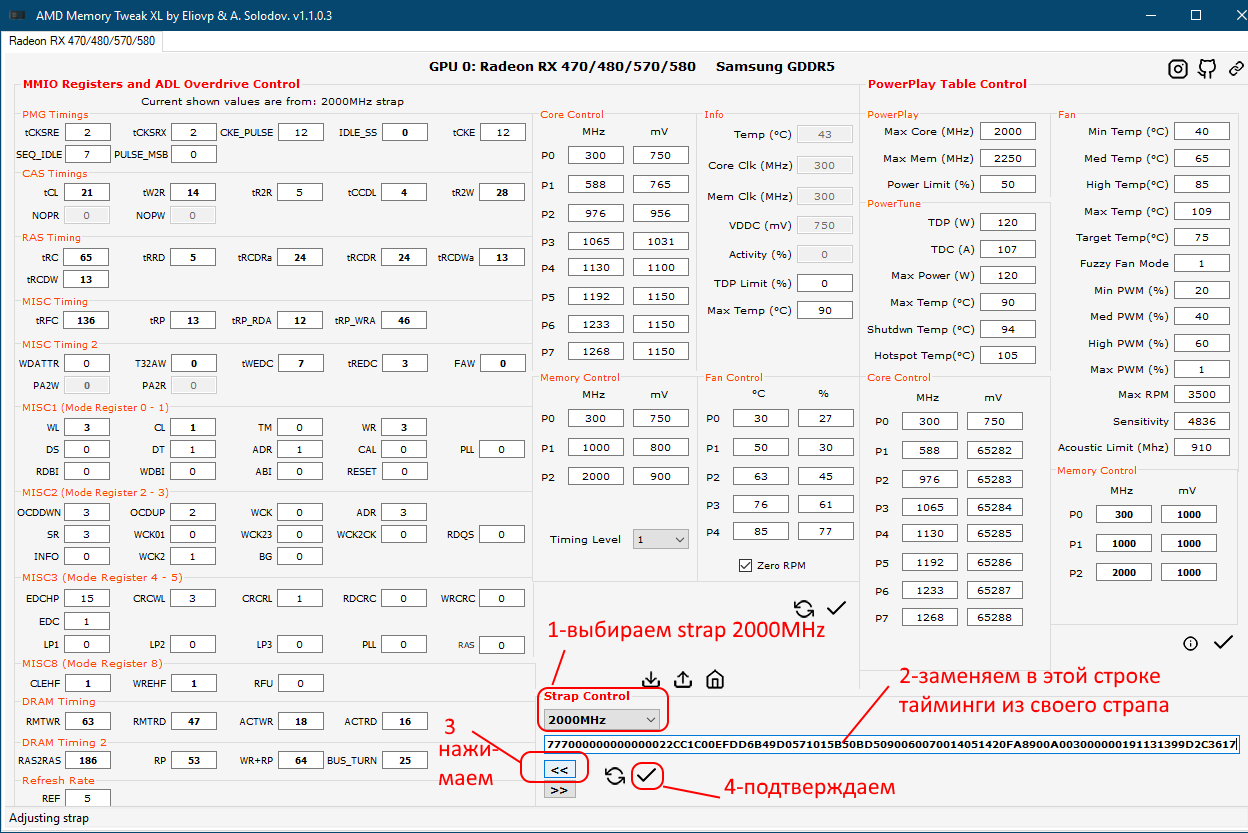This screenshot has height=833, width=1248.
Task: Click the tRFC value field
Action: 87,320
